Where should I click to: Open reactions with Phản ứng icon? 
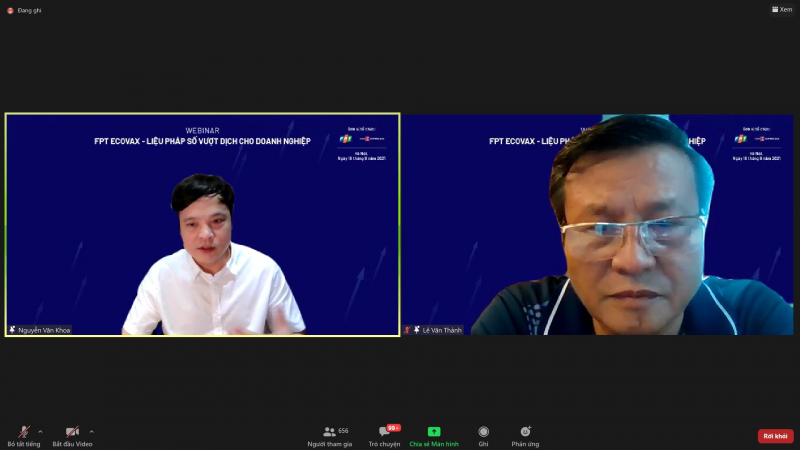(525, 431)
